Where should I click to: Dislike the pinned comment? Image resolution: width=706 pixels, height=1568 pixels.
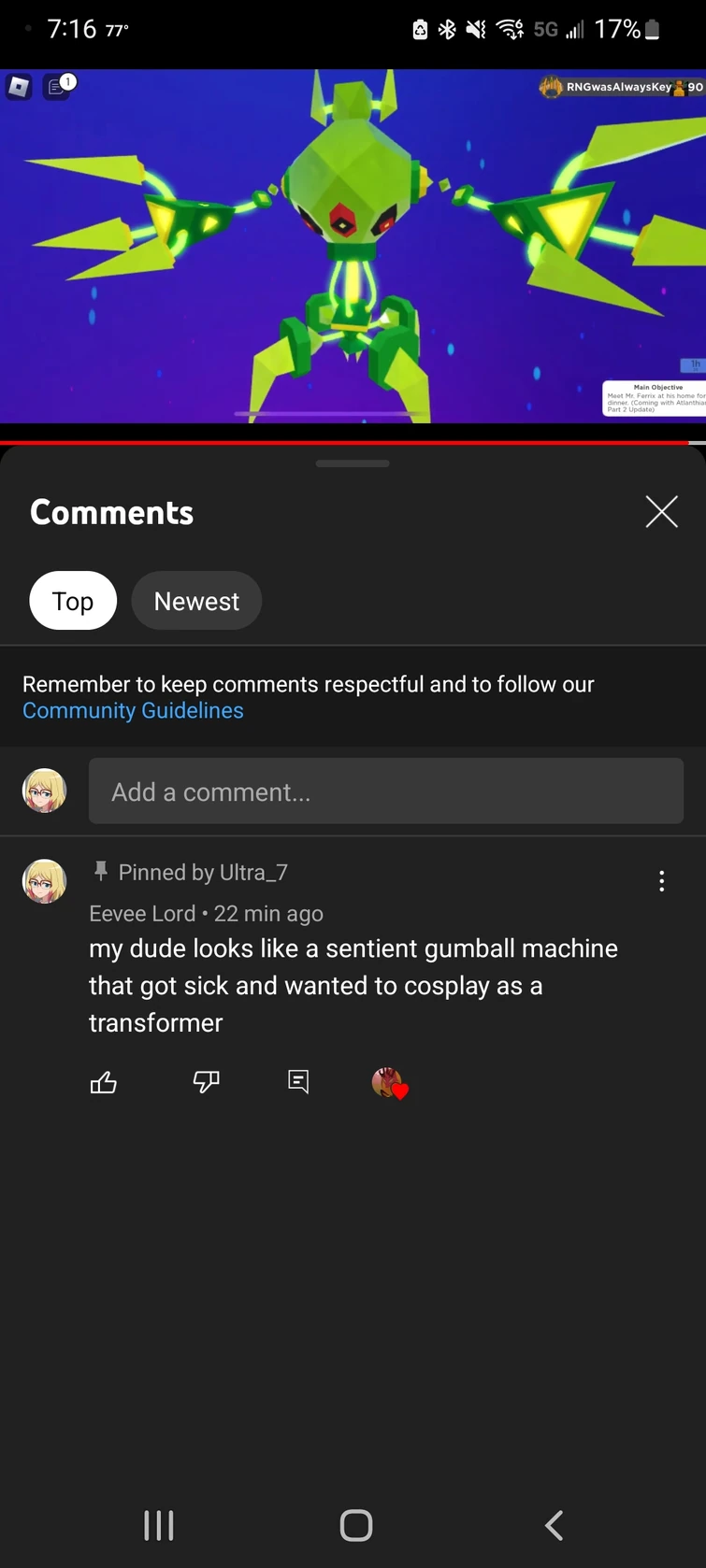(206, 1082)
